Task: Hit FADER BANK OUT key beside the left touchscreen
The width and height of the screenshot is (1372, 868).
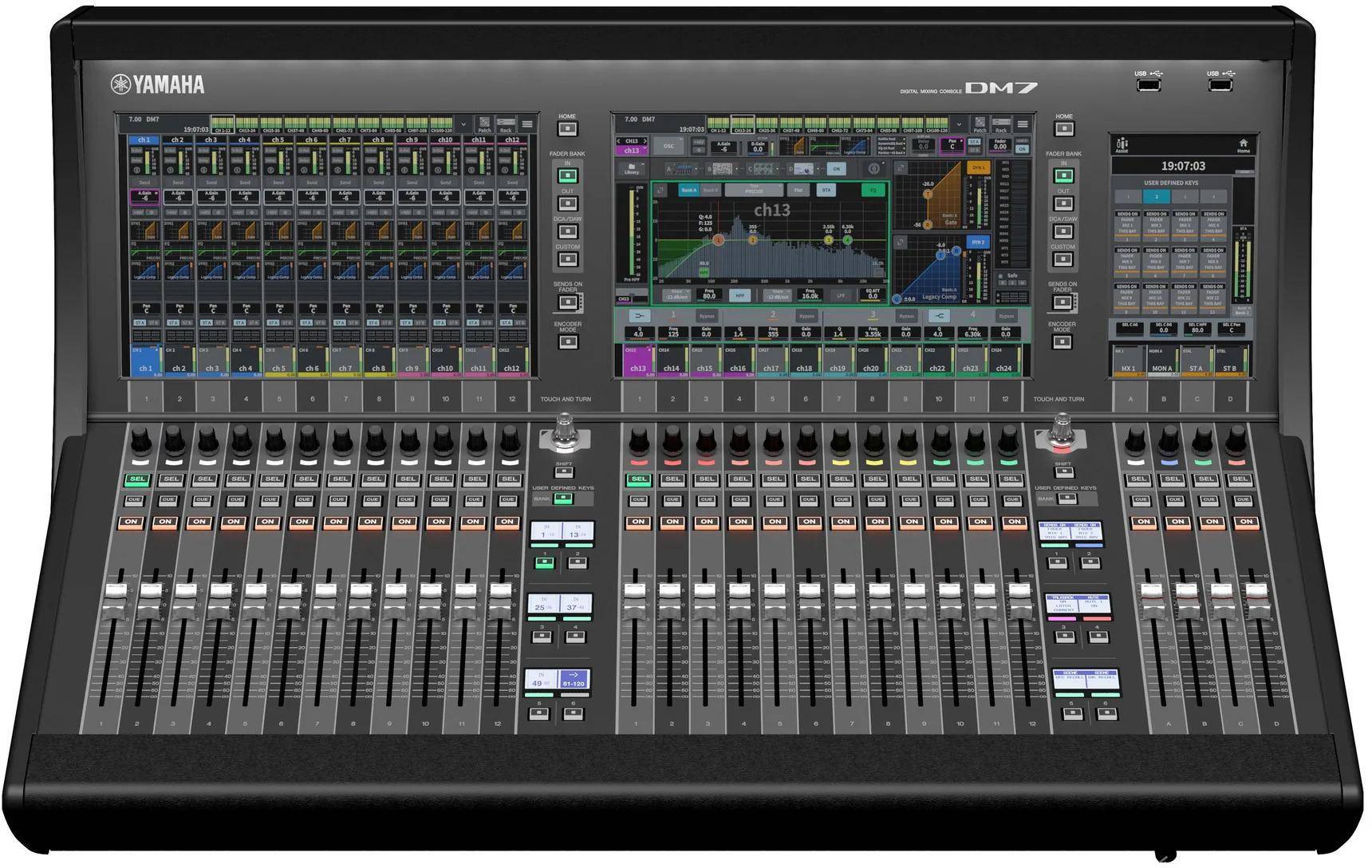Action: click(x=567, y=203)
